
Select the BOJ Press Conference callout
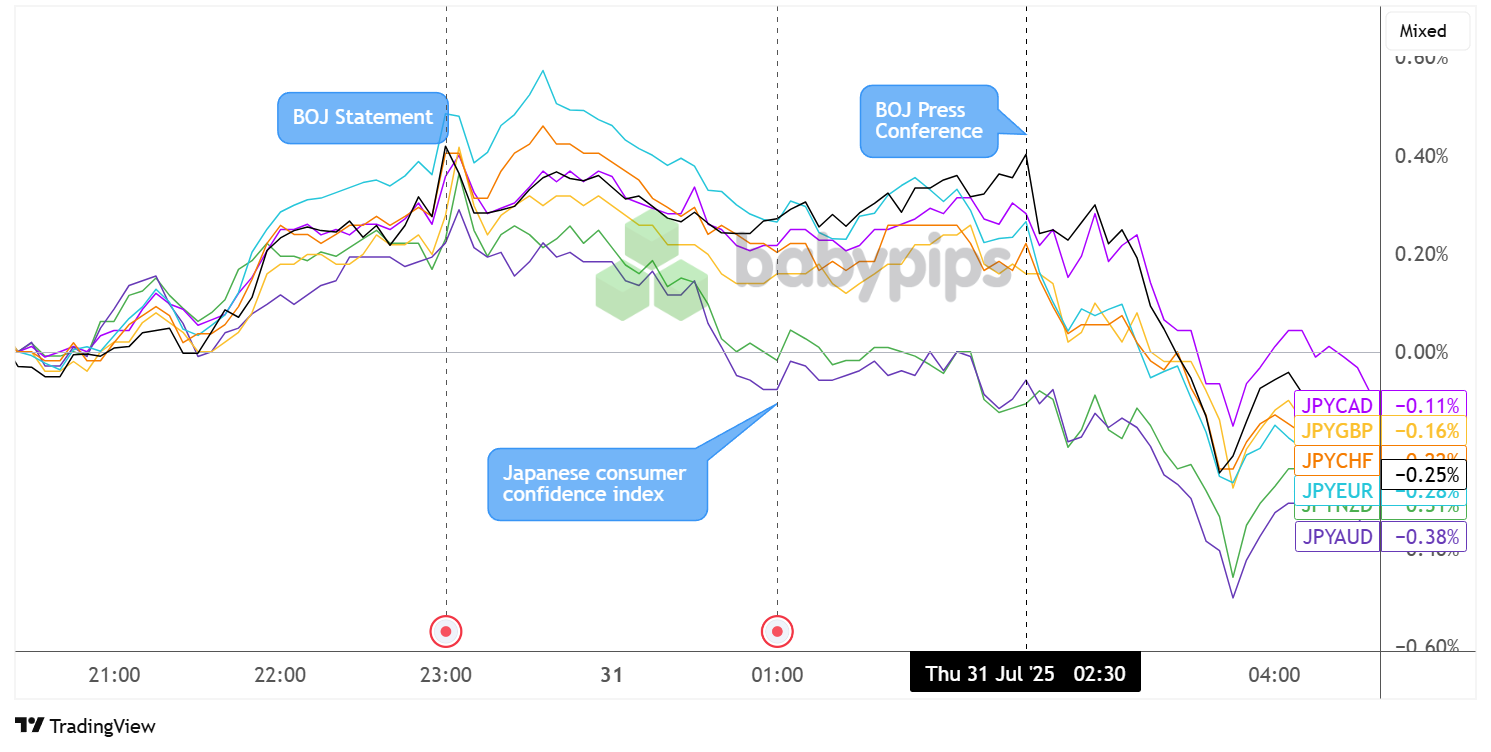coord(929,121)
